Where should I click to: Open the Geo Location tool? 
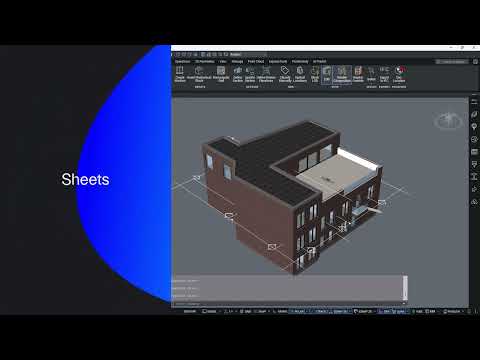pyautogui.click(x=399, y=74)
